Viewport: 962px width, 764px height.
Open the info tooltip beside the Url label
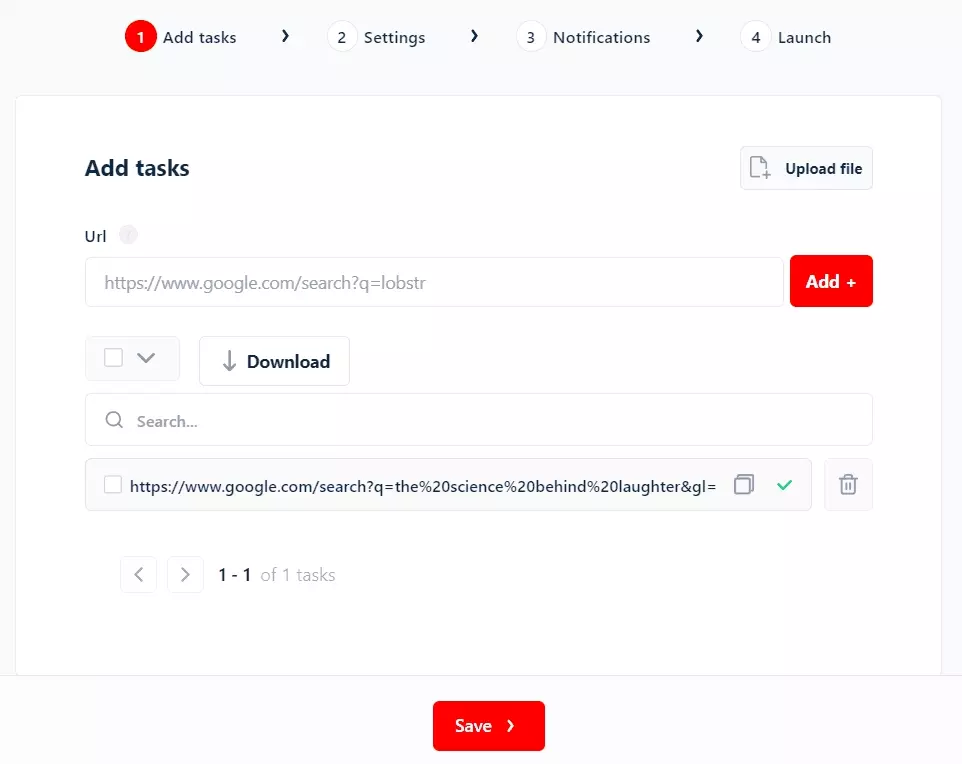tap(128, 235)
